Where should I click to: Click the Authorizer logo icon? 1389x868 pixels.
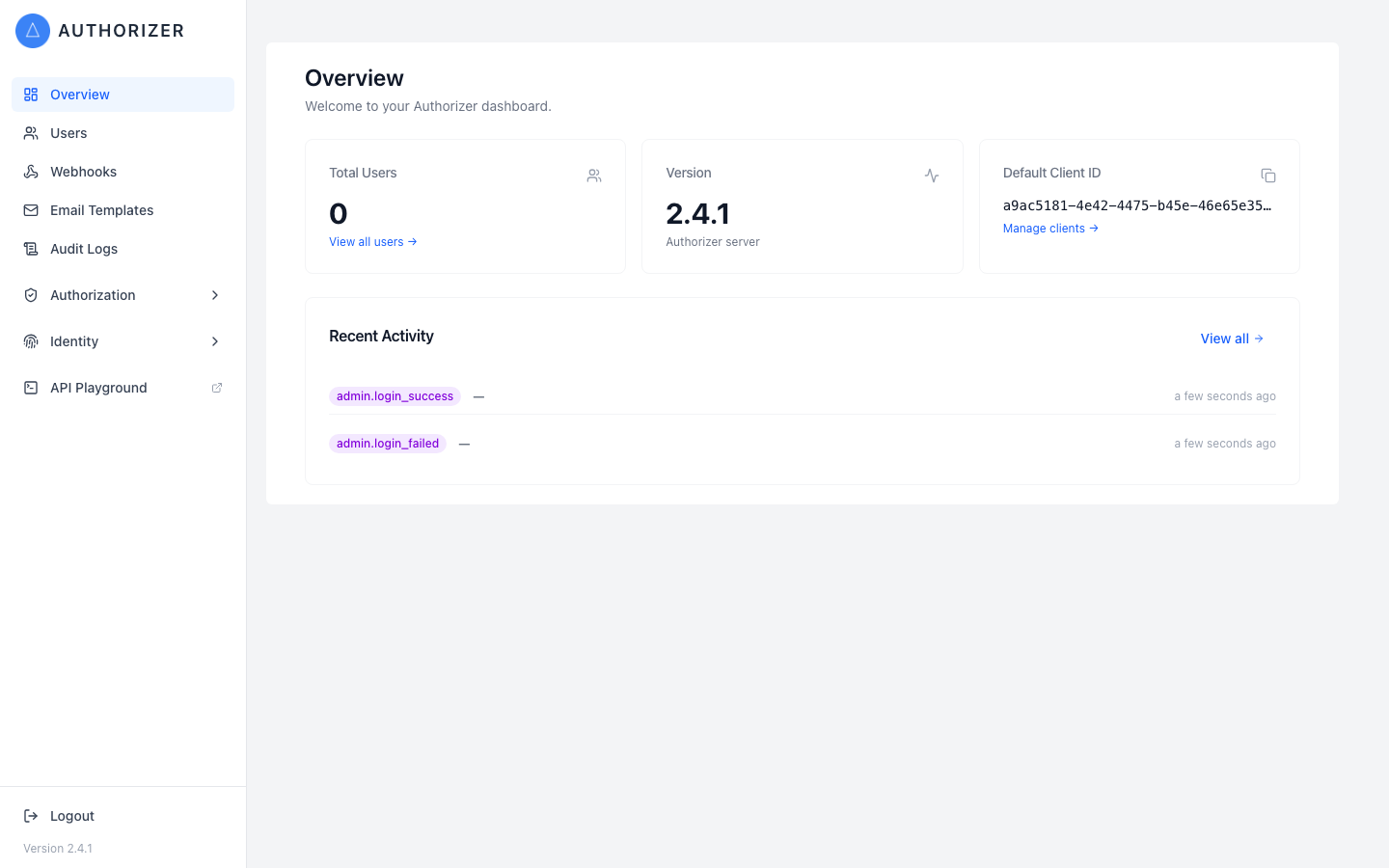pos(33,31)
